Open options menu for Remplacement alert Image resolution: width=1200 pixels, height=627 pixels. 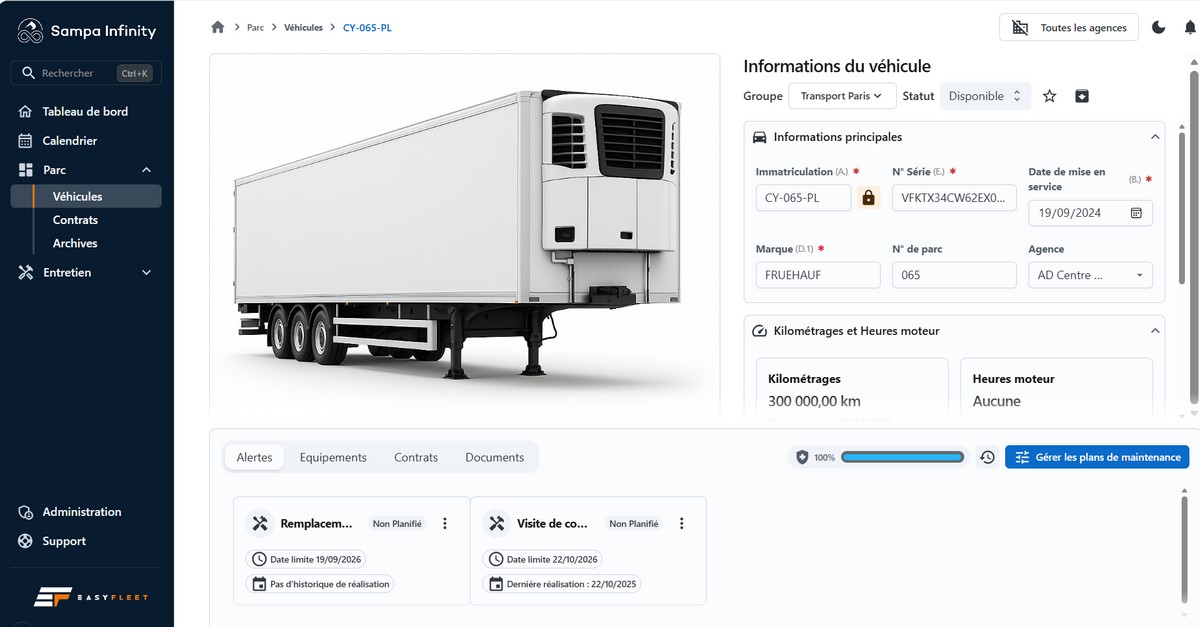point(445,523)
